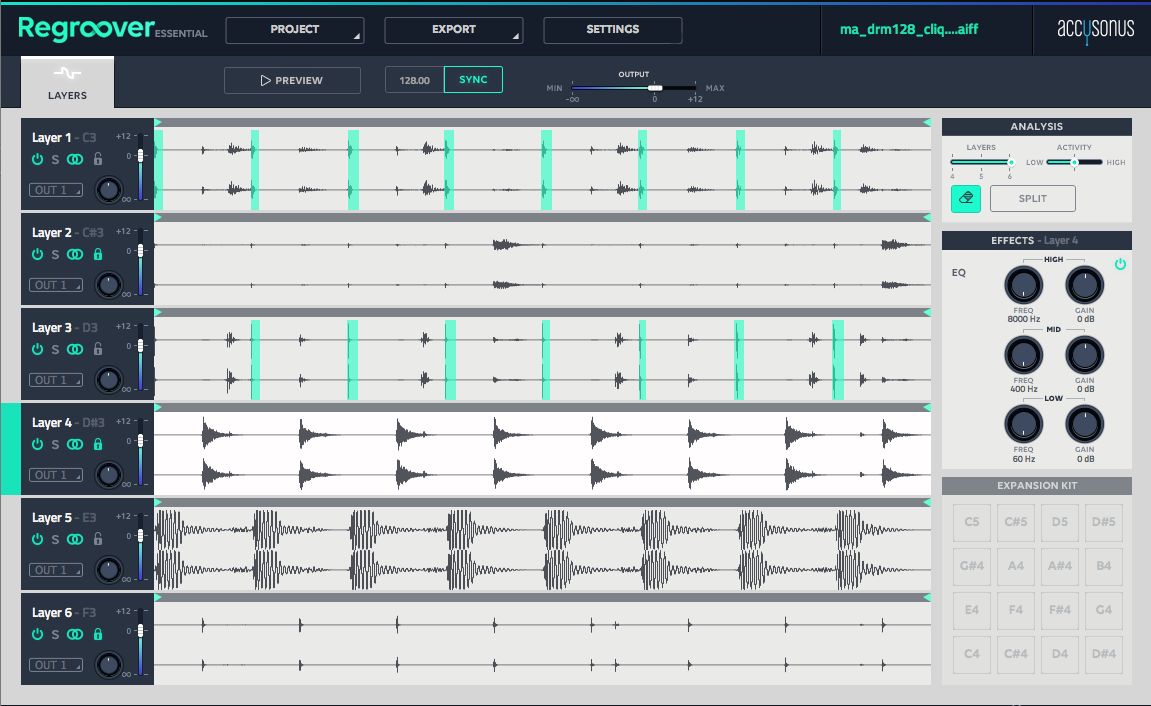Click the HIGH GAIN knob
Viewport: 1151px width, 706px height.
(x=1084, y=285)
